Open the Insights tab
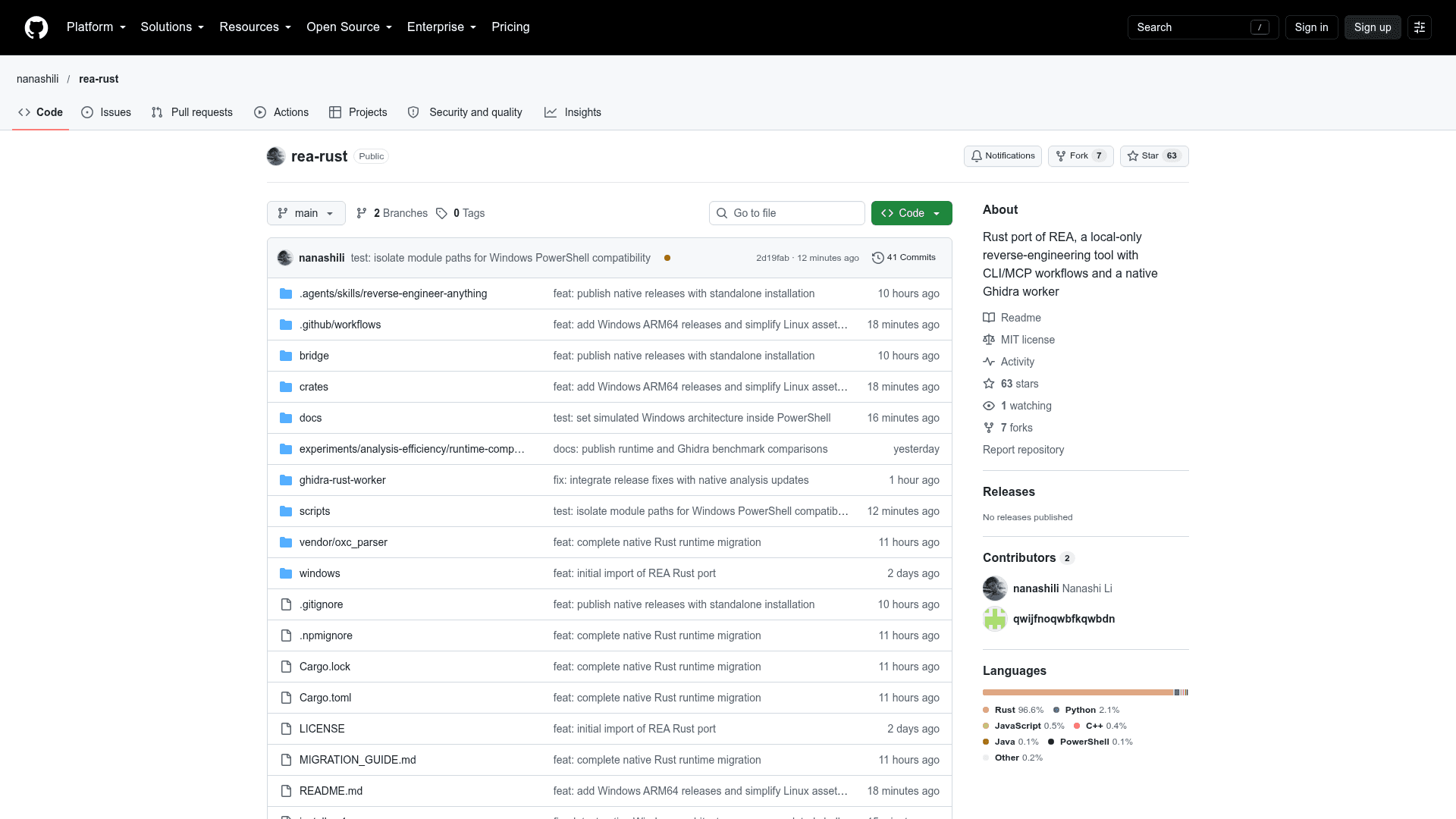This screenshot has height=819, width=1456. [573, 112]
